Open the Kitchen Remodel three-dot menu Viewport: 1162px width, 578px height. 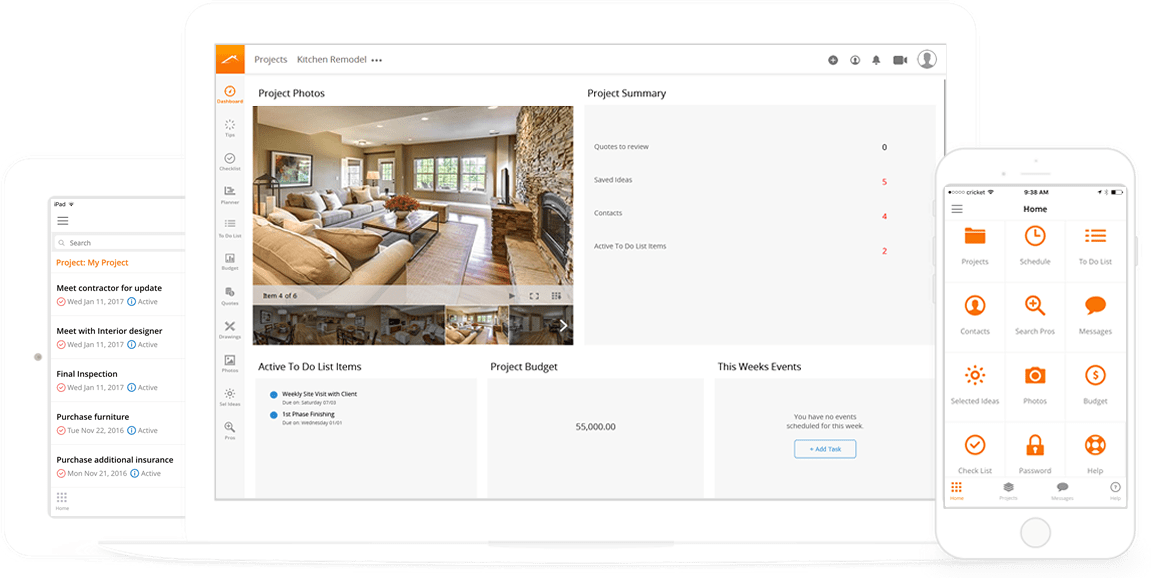coord(376,61)
